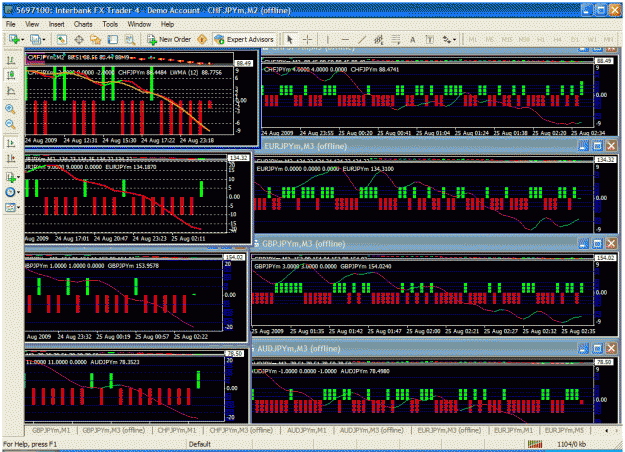
Task: Select the Horizontal Line drawing tool
Action: click(x=345, y=39)
